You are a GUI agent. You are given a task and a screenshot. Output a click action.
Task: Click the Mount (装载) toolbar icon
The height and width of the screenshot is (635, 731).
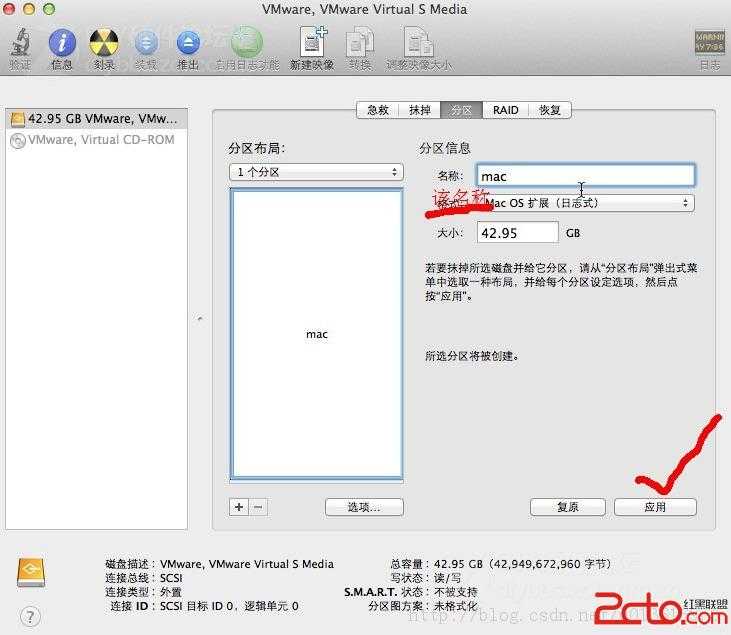pos(146,43)
